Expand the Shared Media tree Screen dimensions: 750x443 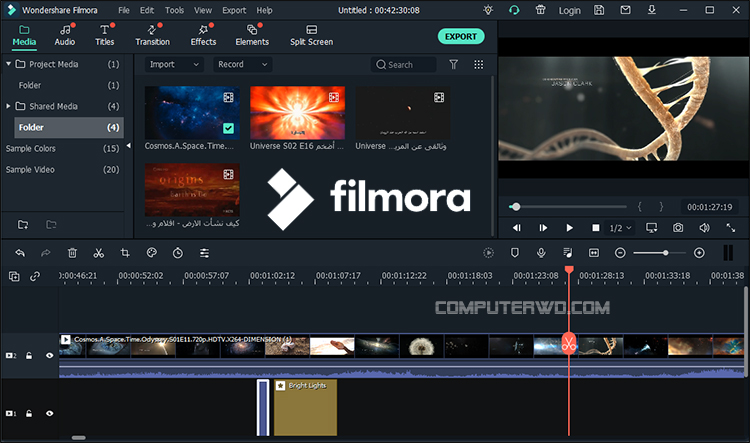(x=8, y=106)
